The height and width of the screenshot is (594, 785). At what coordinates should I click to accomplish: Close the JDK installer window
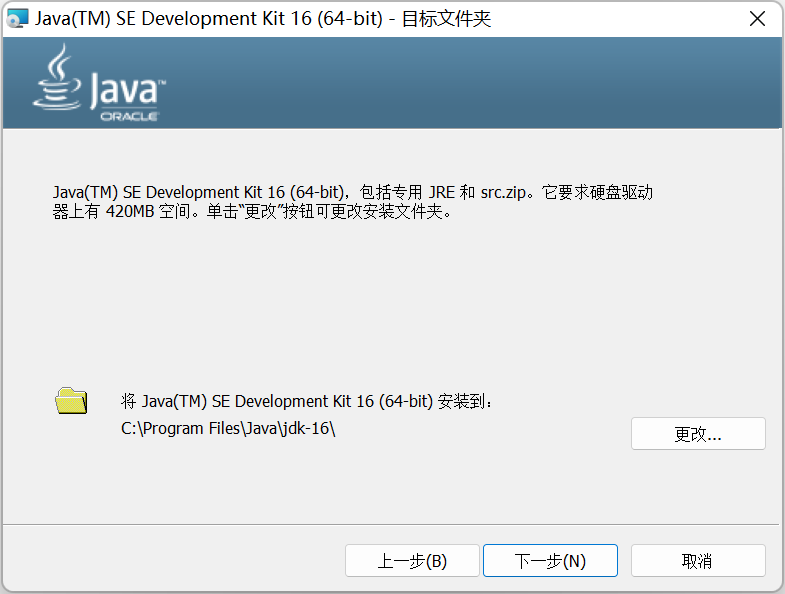click(757, 19)
